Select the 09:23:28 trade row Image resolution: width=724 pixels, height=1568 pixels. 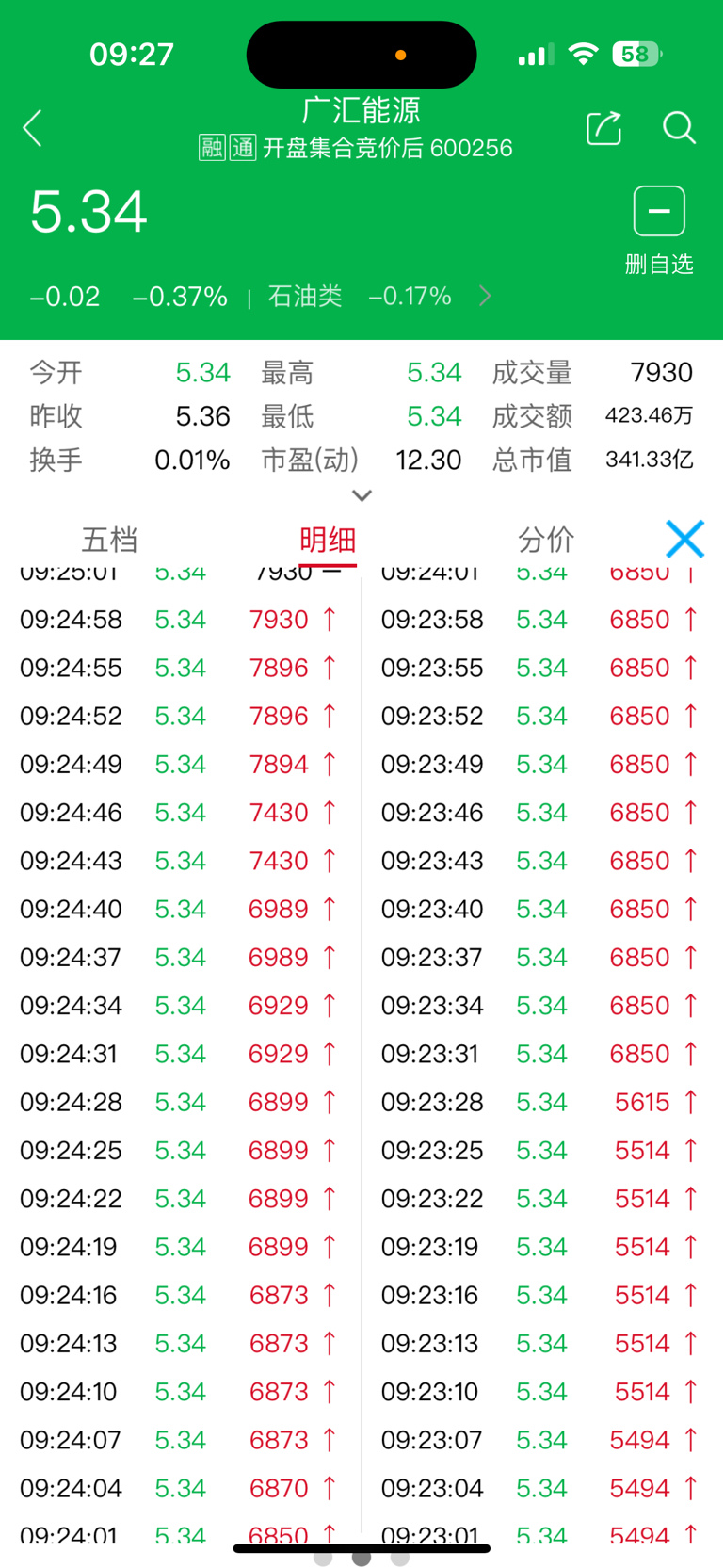coord(540,1102)
